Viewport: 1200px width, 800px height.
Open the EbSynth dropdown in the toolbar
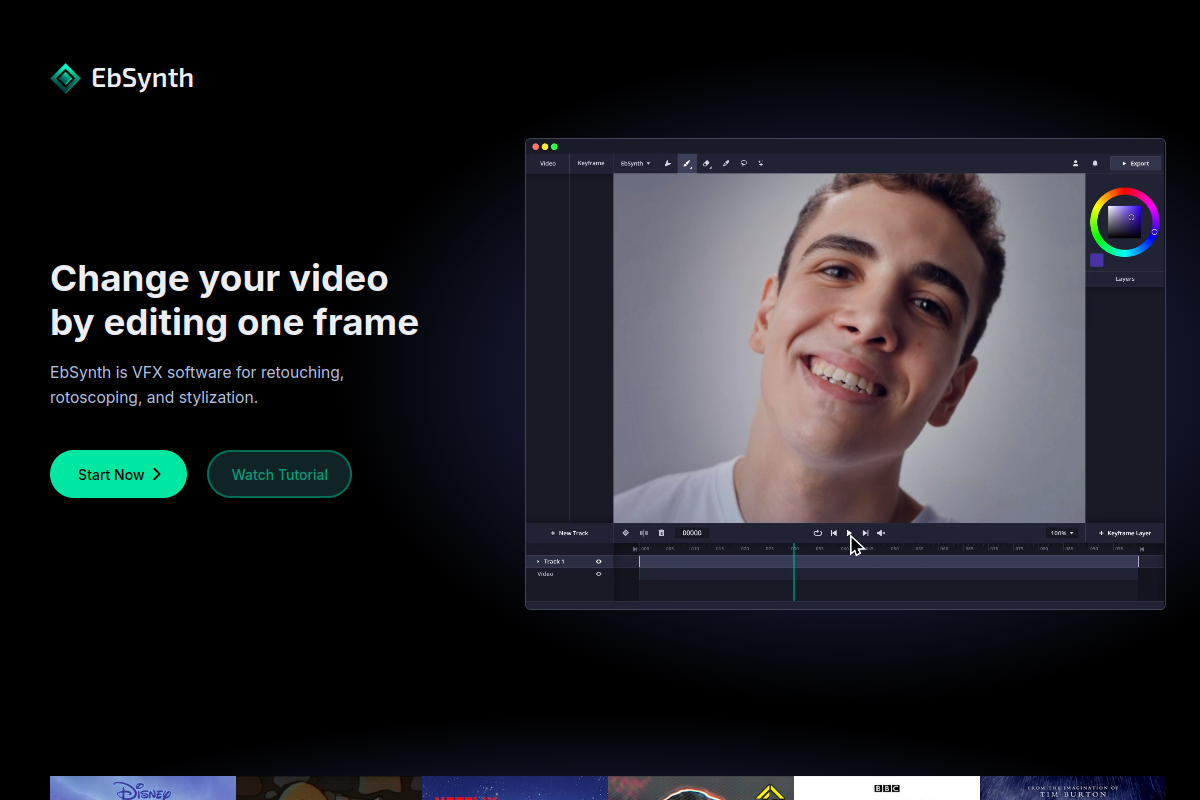coord(635,163)
